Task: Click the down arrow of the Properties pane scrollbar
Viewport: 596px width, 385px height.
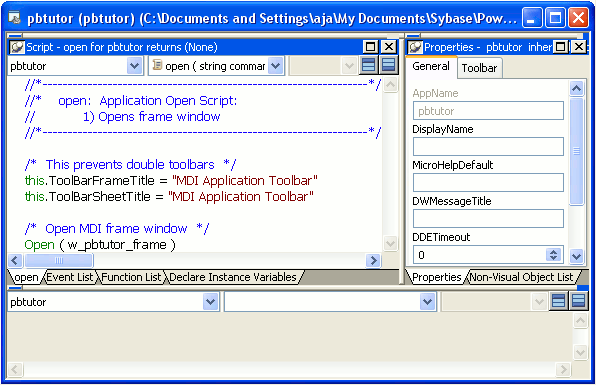Action: (577, 257)
